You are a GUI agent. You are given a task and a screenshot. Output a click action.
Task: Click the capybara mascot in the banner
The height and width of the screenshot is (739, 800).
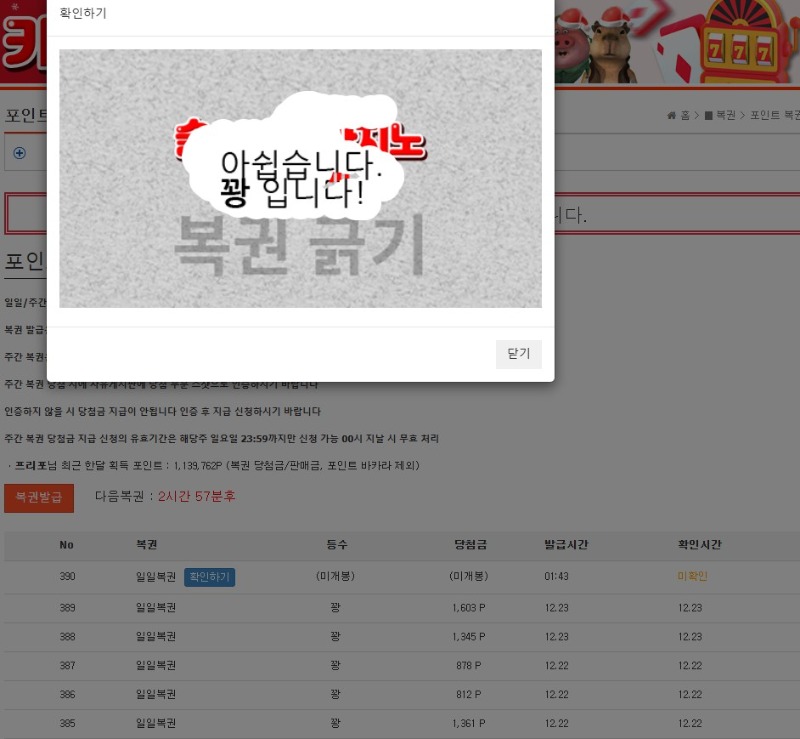click(x=611, y=48)
